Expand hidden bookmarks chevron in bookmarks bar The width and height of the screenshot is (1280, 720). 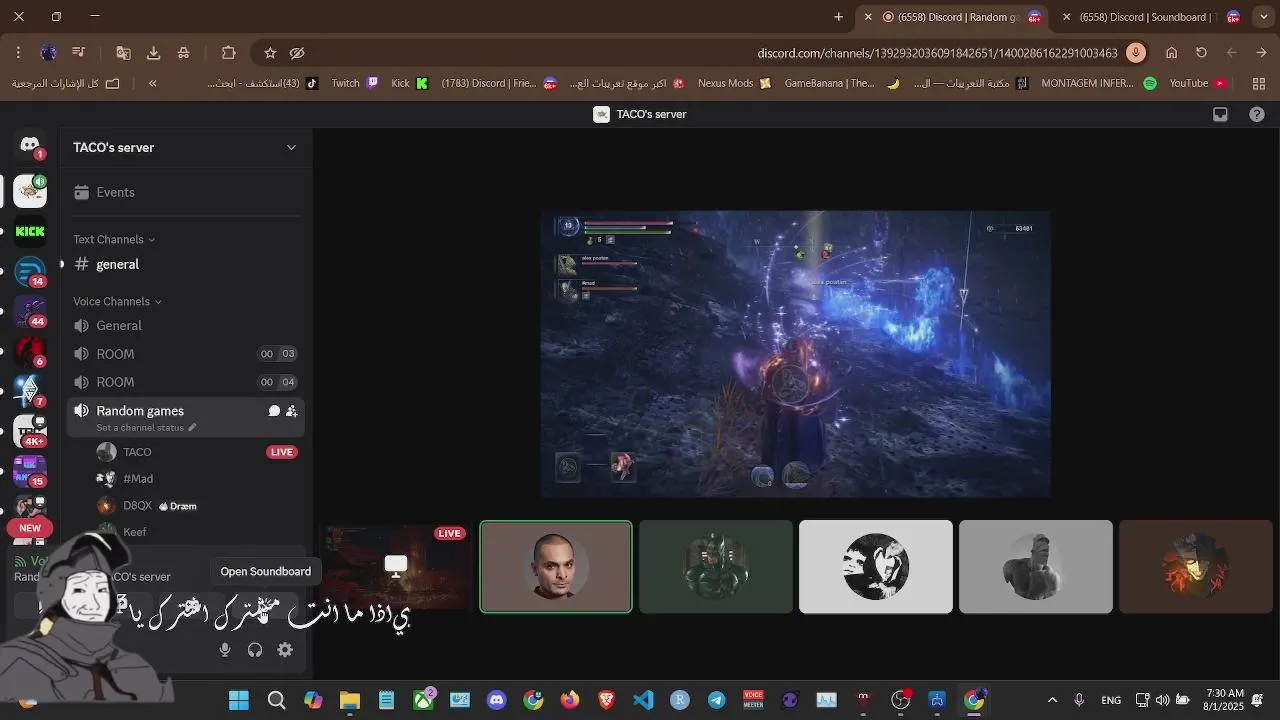pyautogui.click(x=152, y=83)
